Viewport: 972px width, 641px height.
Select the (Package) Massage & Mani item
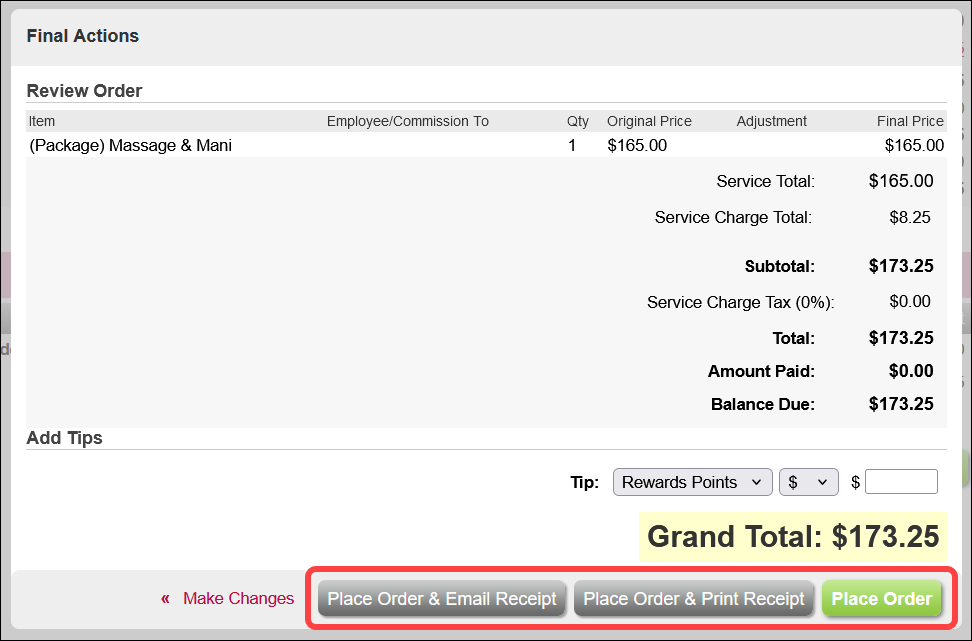[131, 145]
